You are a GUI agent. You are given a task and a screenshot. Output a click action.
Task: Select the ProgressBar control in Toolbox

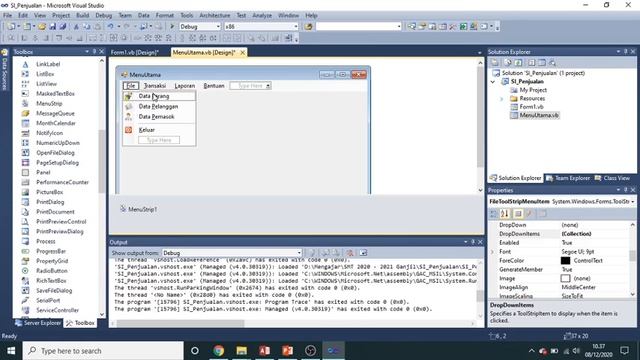click(51, 251)
